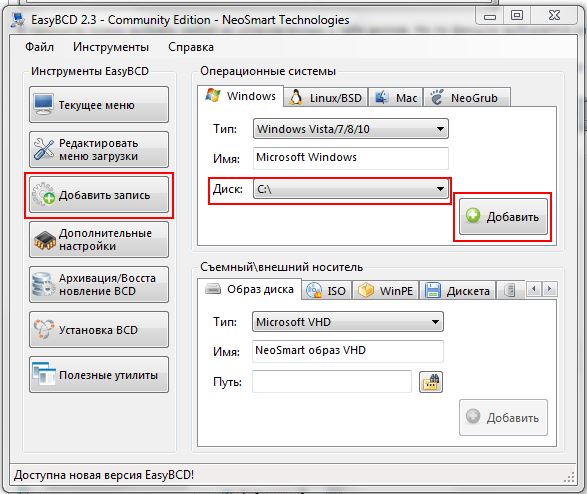
Task: Switch to the Linux/BSD tab
Action: [x=326, y=98]
